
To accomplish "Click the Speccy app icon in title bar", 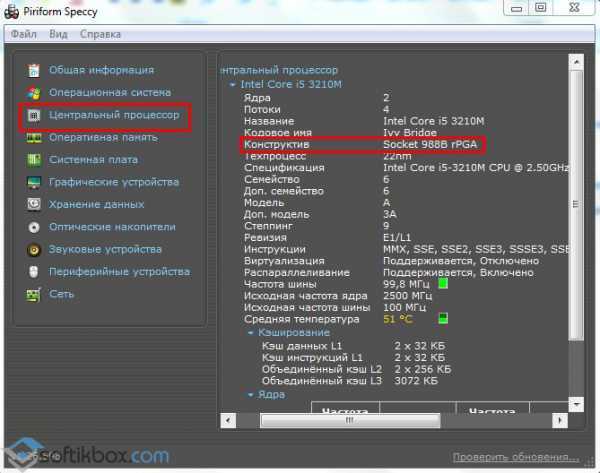I will (x=11, y=11).
